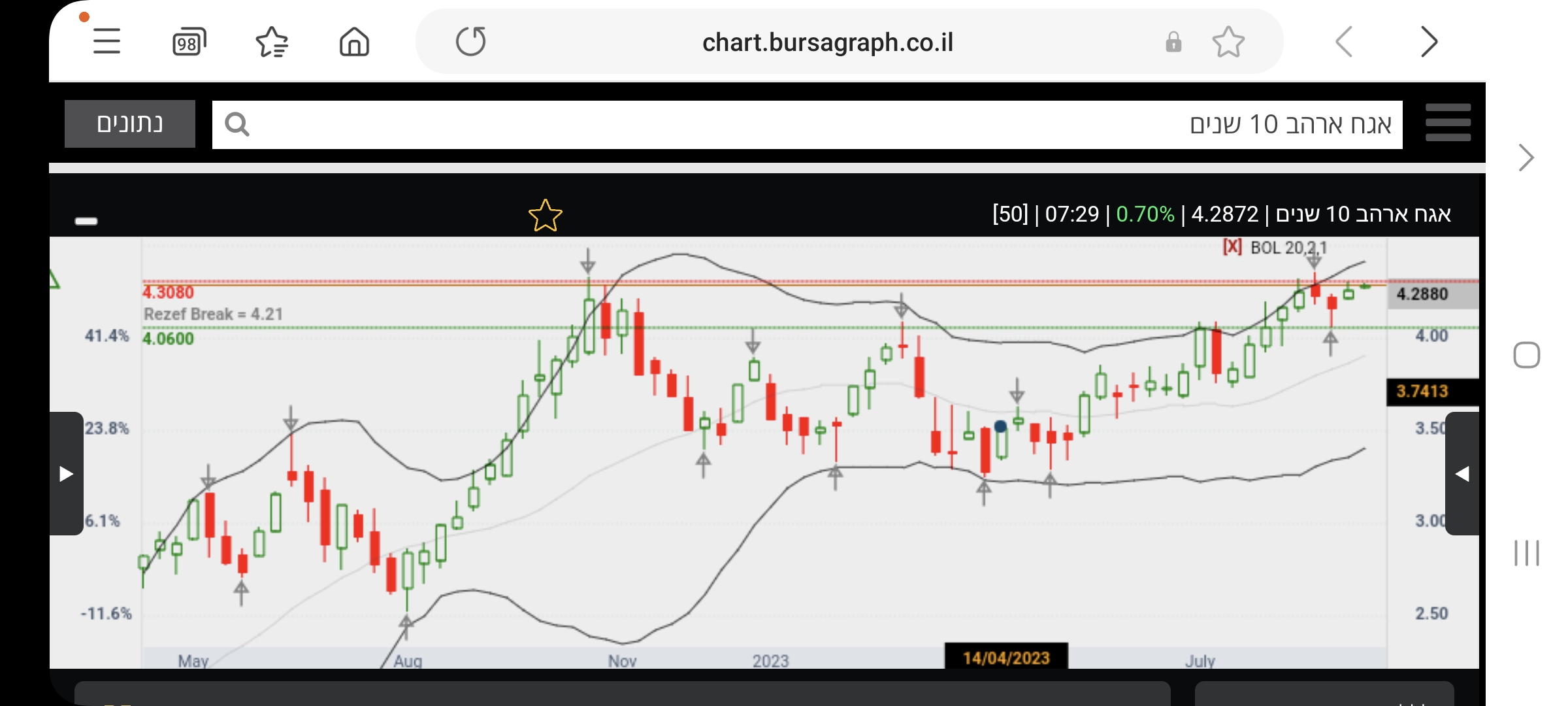Reload the bursagraph page

pos(470,42)
